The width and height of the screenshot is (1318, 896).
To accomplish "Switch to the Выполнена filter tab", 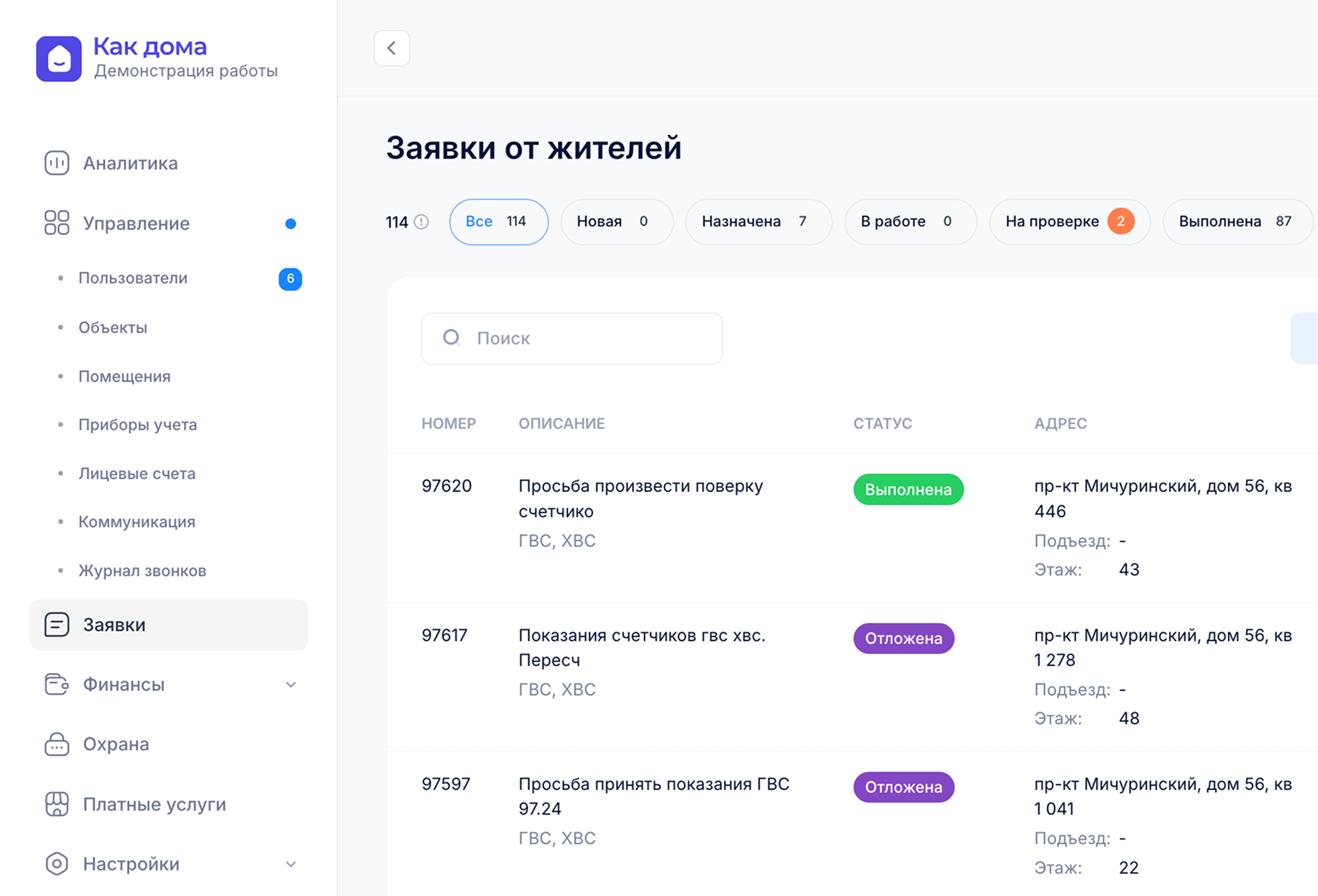I will click(x=1236, y=222).
